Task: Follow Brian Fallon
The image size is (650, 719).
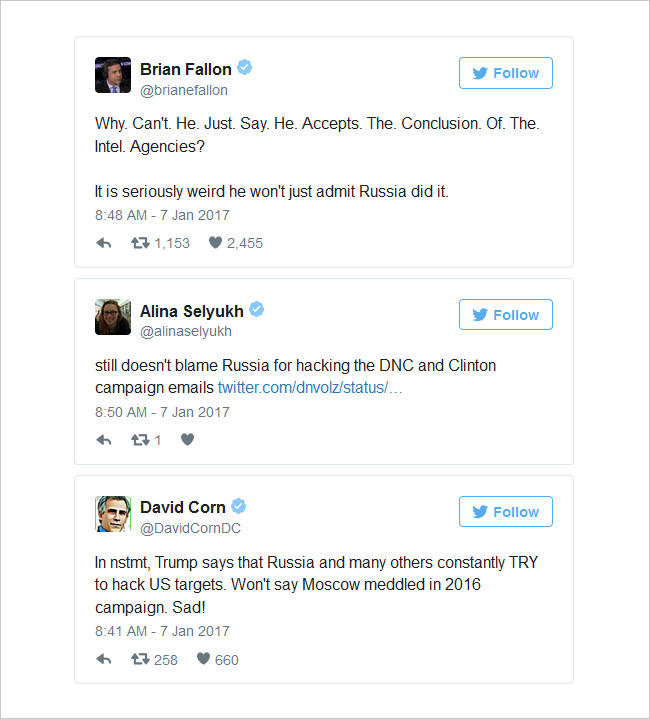Action: pos(506,73)
